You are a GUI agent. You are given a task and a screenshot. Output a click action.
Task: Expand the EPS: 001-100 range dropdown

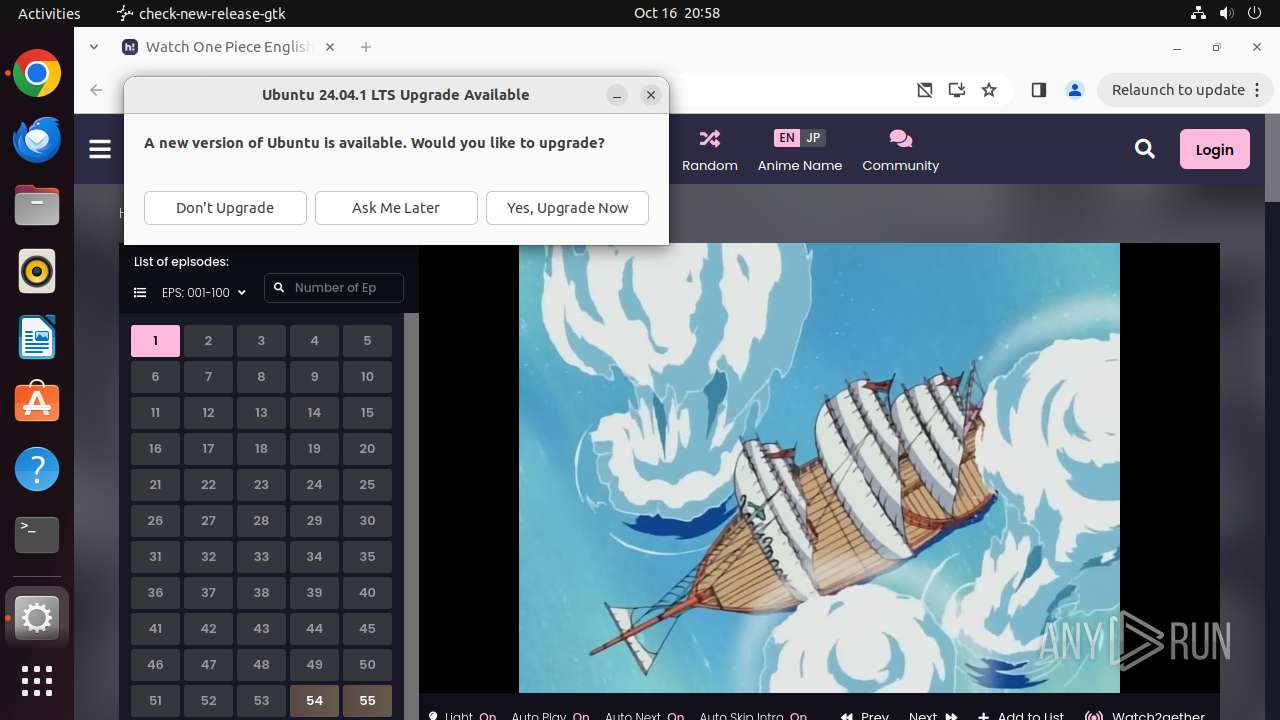pos(204,293)
